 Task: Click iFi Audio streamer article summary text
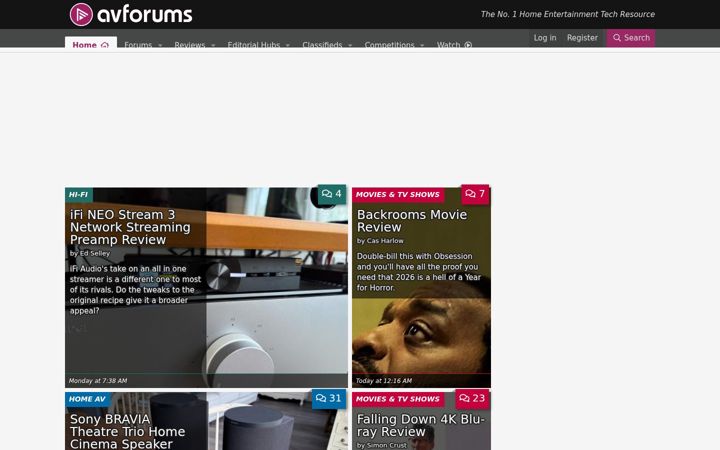click(135, 290)
